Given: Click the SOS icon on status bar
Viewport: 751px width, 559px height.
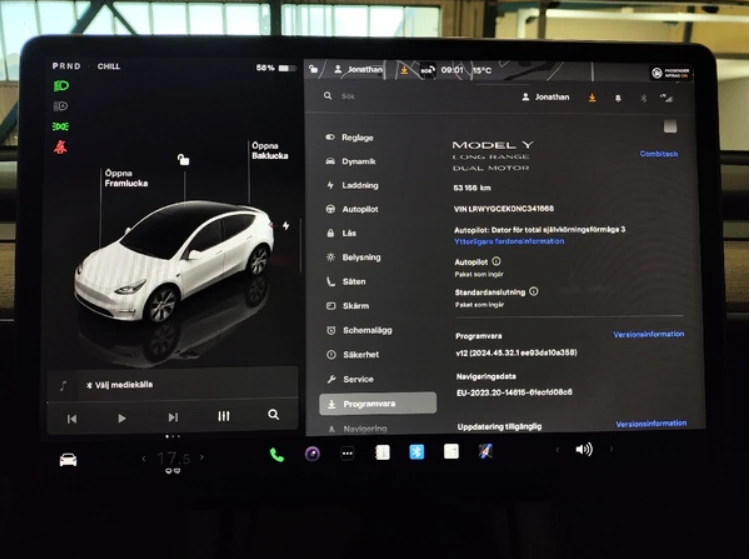Looking at the screenshot, I should pos(427,70).
